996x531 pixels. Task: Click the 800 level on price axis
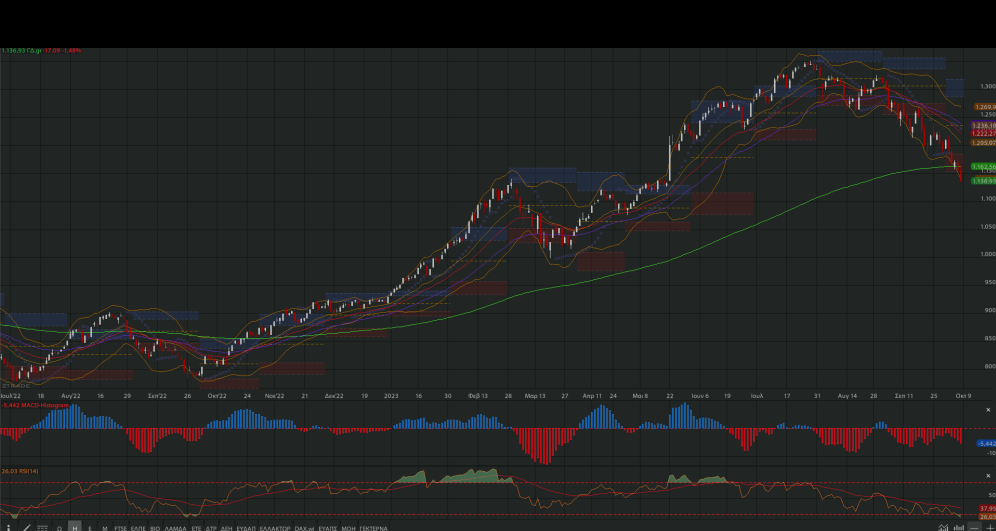(x=990, y=366)
